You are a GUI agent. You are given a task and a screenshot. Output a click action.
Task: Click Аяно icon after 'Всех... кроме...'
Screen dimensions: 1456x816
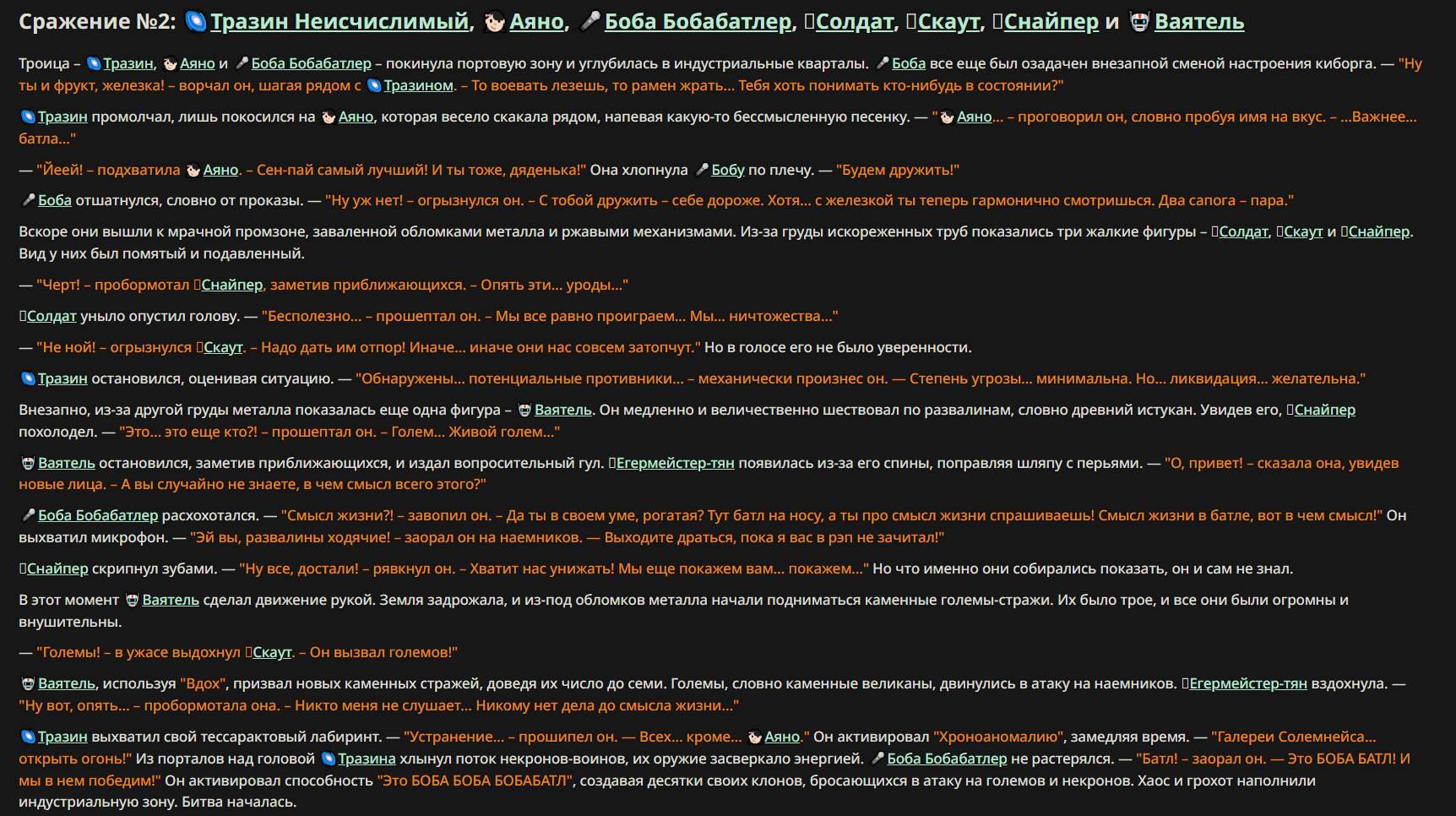click(x=755, y=737)
